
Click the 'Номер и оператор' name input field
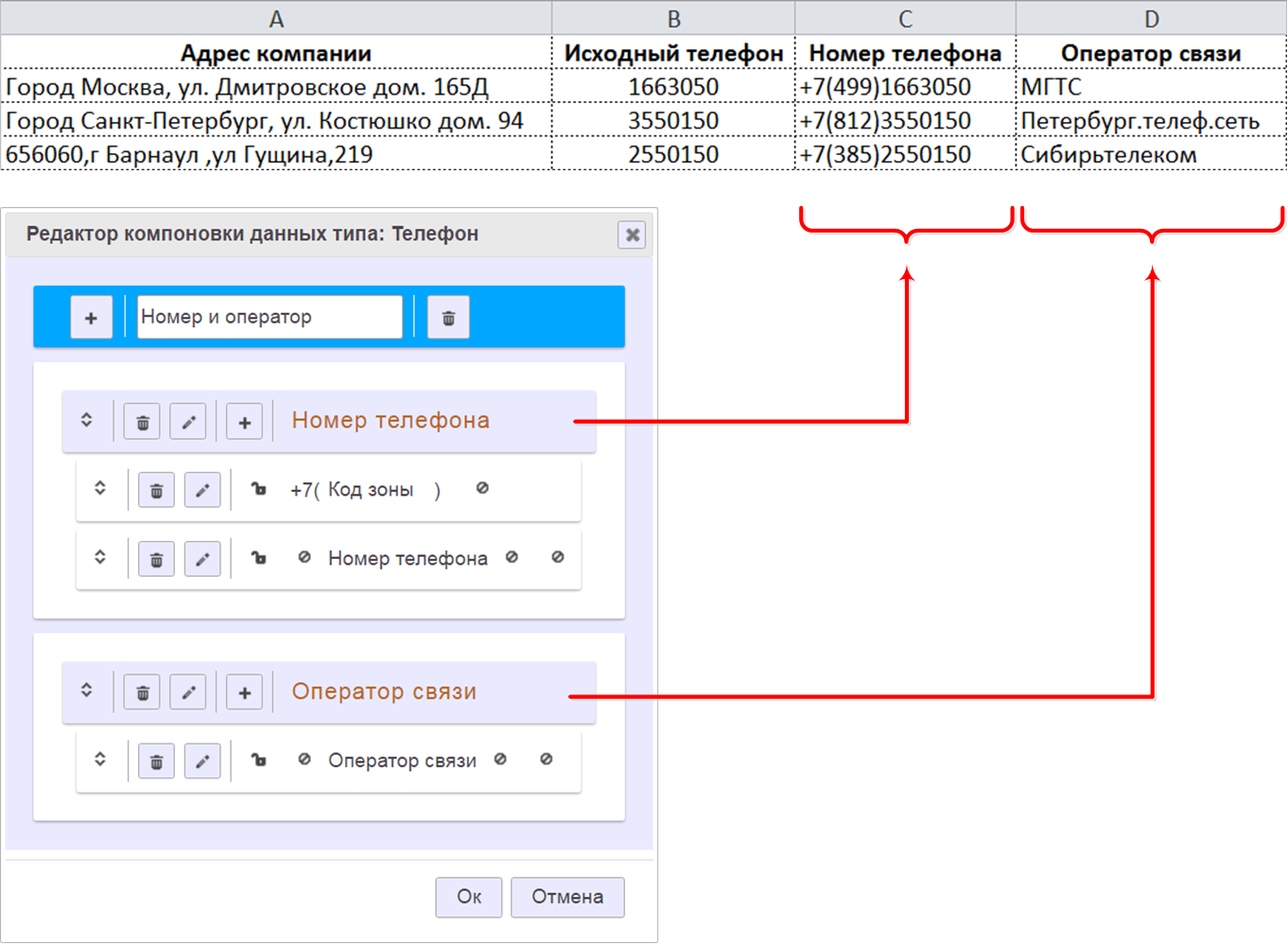270,317
